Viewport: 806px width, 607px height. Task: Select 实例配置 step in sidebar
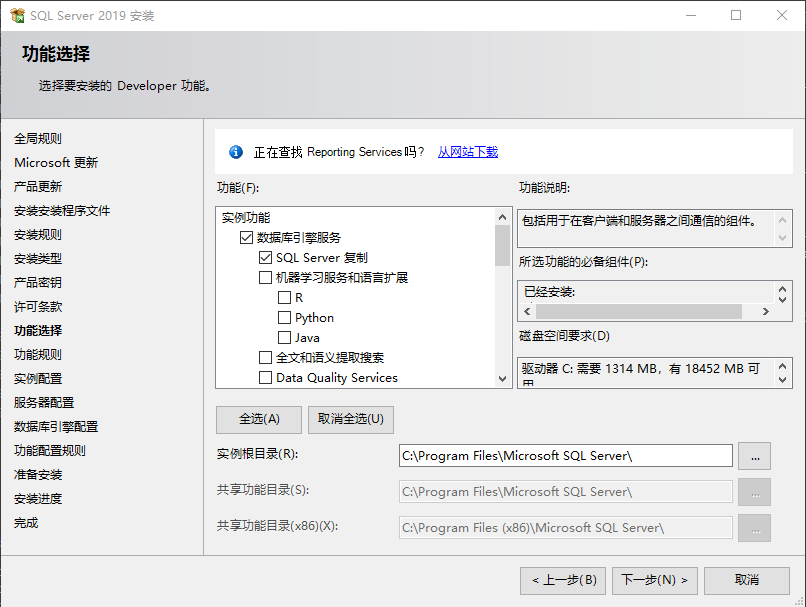tap(38, 379)
